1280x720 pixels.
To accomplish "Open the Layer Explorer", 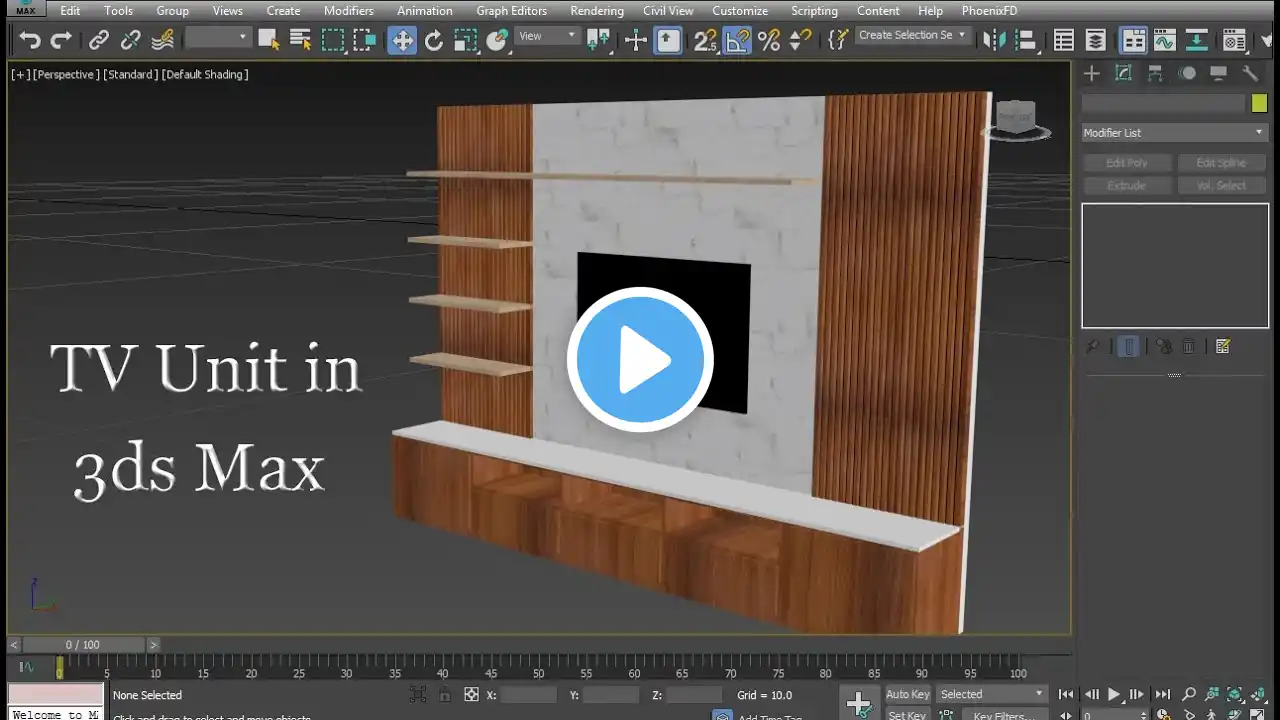I will (1096, 40).
